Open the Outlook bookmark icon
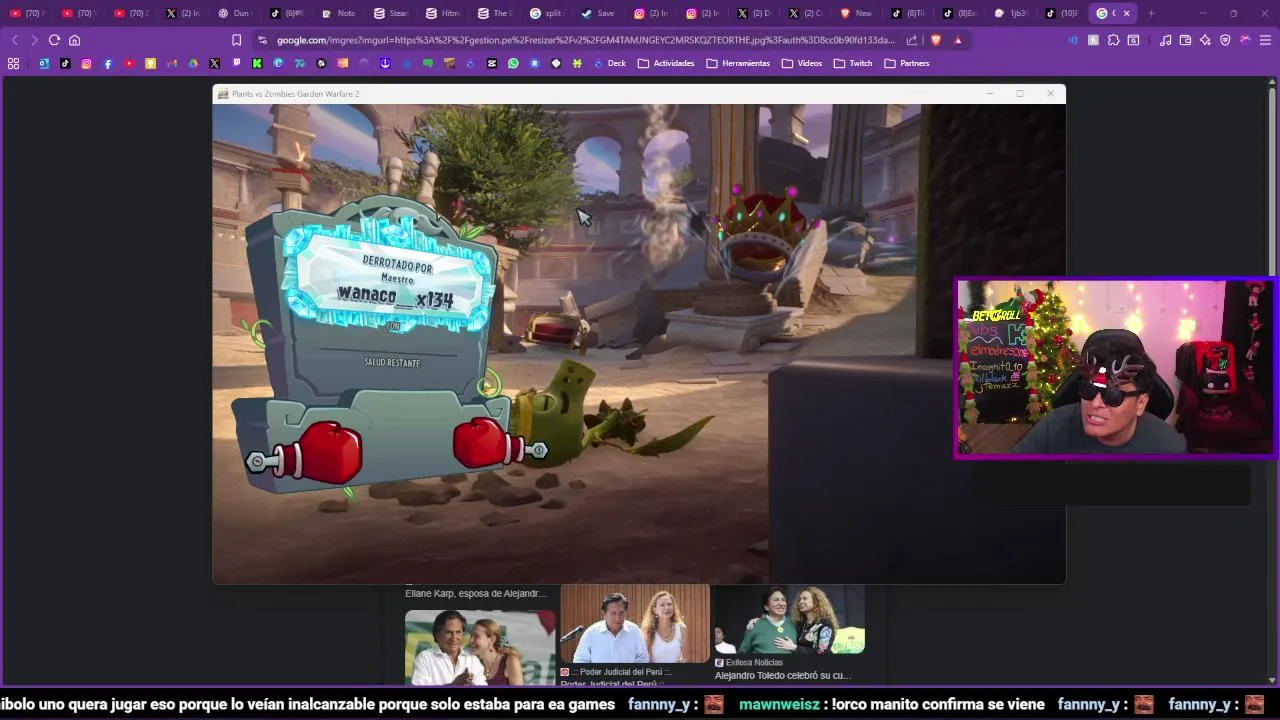The image size is (1280, 720). click(x=44, y=63)
